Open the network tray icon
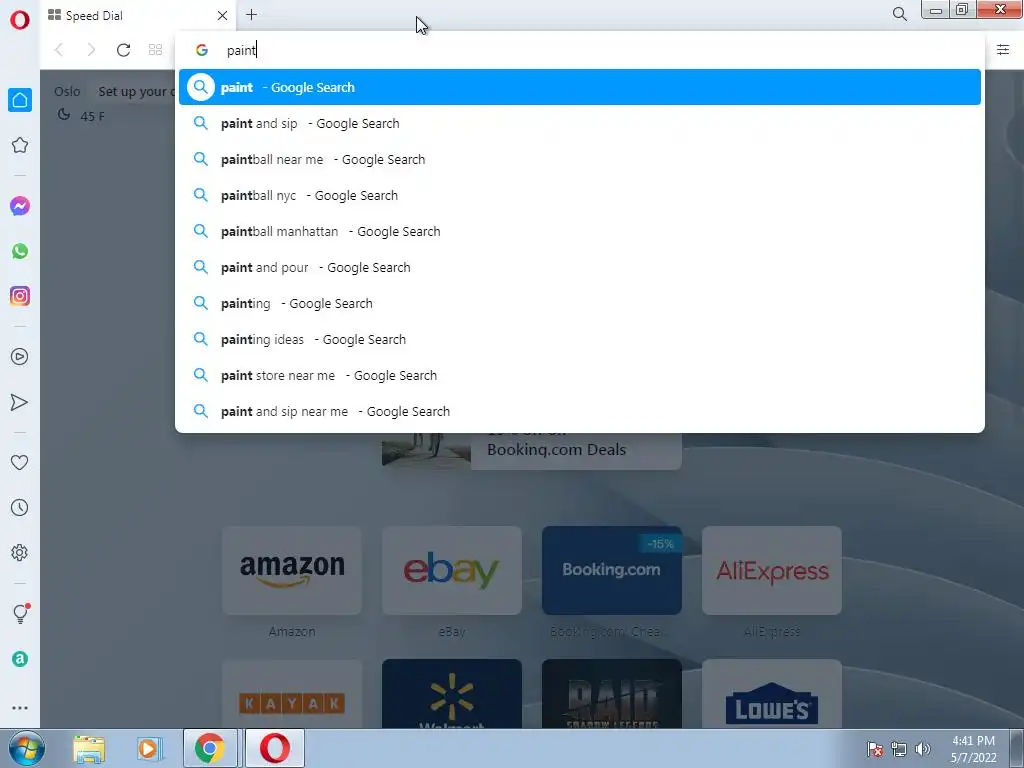 [899, 749]
